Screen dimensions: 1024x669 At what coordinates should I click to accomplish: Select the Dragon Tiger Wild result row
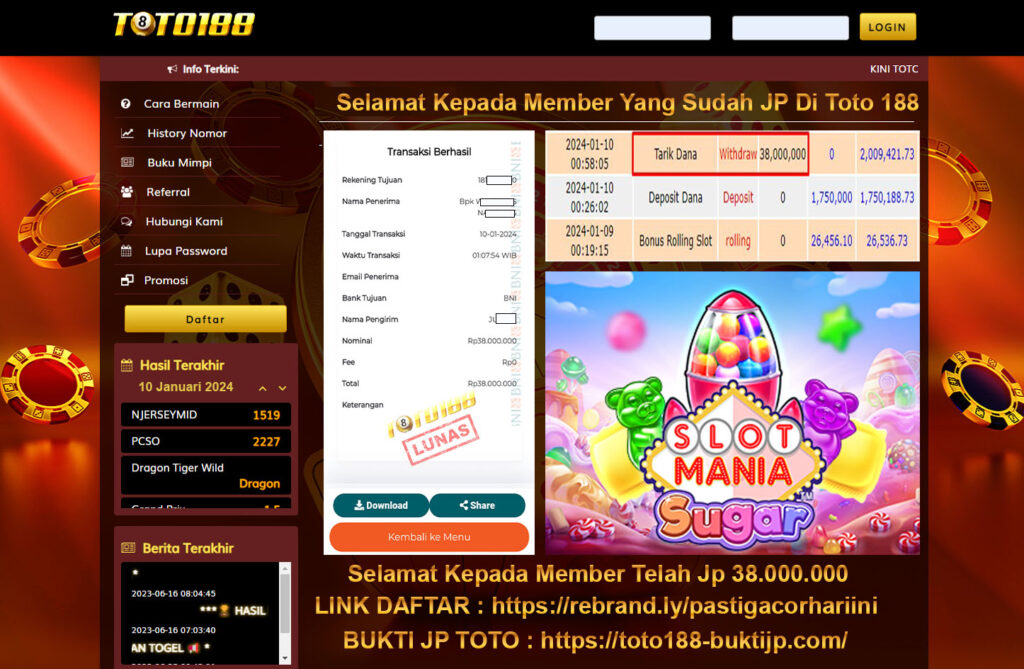pos(206,475)
